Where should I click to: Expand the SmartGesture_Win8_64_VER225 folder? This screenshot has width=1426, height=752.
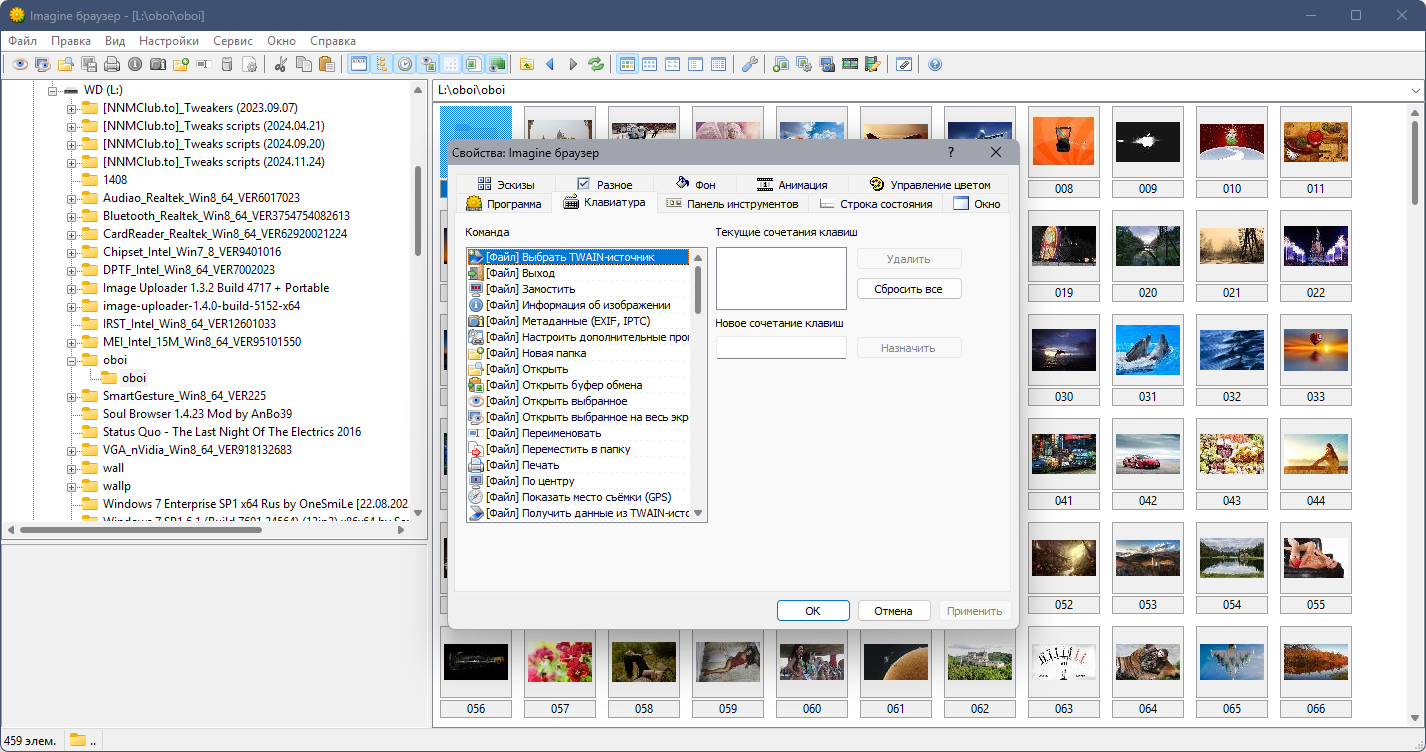coord(71,396)
